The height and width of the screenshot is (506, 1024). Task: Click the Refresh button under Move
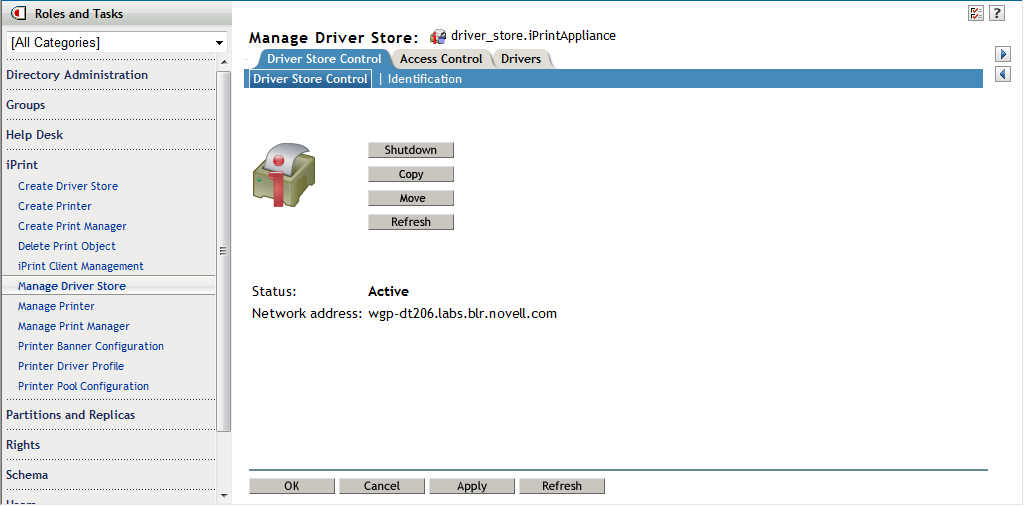pyautogui.click(x=411, y=222)
